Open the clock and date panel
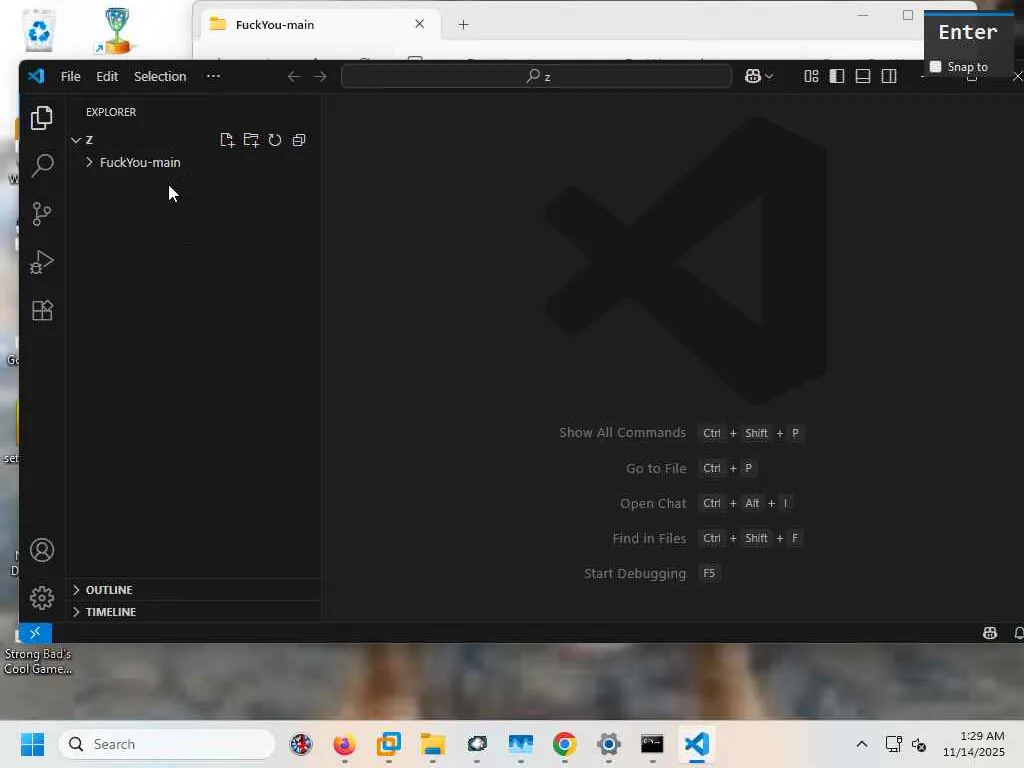This screenshot has width=1024, height=768. tap(973, 744)
